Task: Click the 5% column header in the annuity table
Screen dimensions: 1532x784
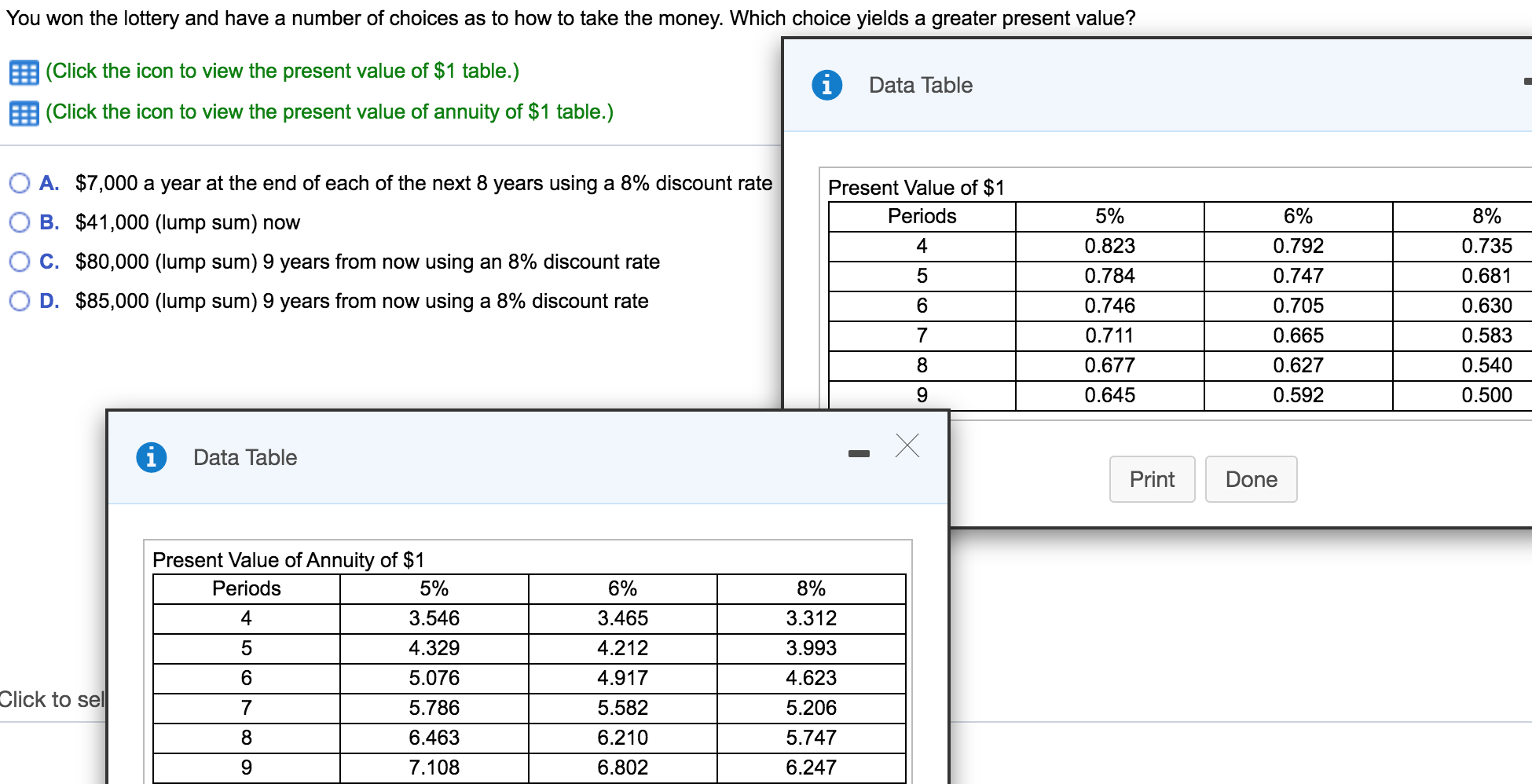Action: coord(434,588)
